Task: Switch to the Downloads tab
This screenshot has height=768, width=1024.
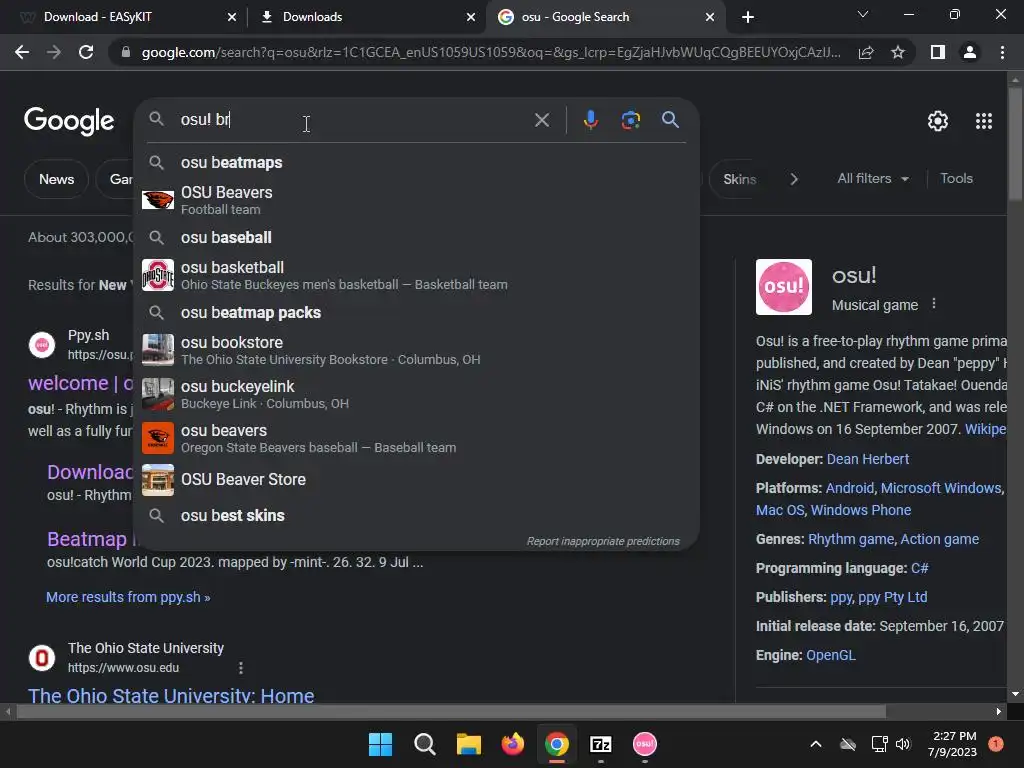Action: tap(366, 17)
